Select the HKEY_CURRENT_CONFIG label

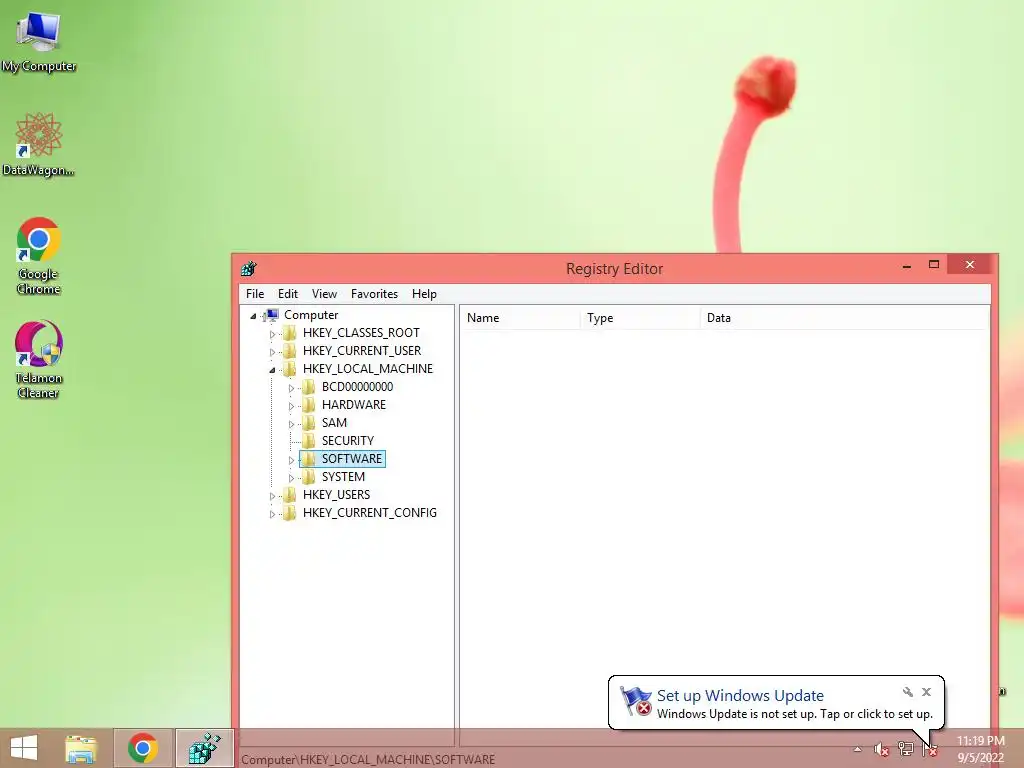click(370, 513)
